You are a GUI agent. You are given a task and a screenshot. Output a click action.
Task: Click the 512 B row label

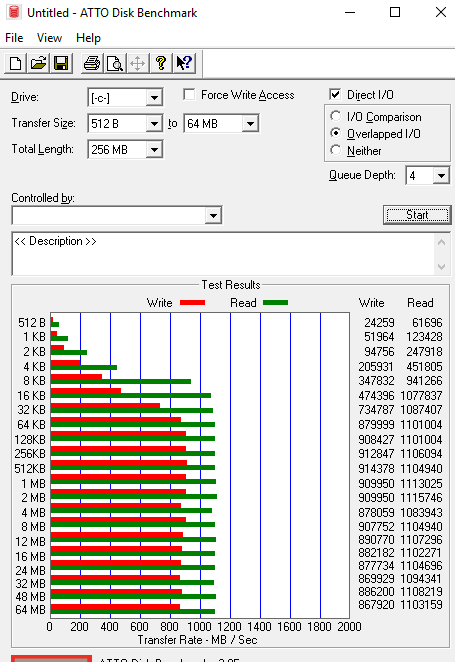31,323
